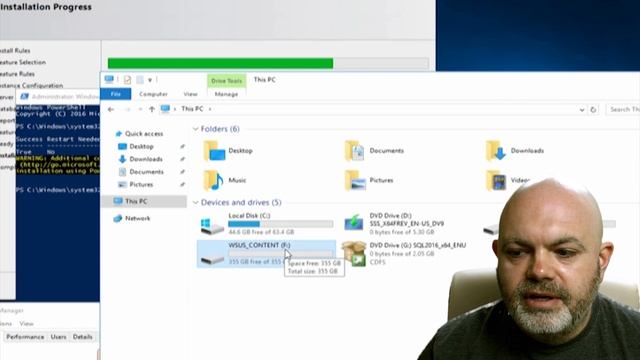Open the Music folder icon
This screenshot has height=360, width=640.
tap(213, 180)
